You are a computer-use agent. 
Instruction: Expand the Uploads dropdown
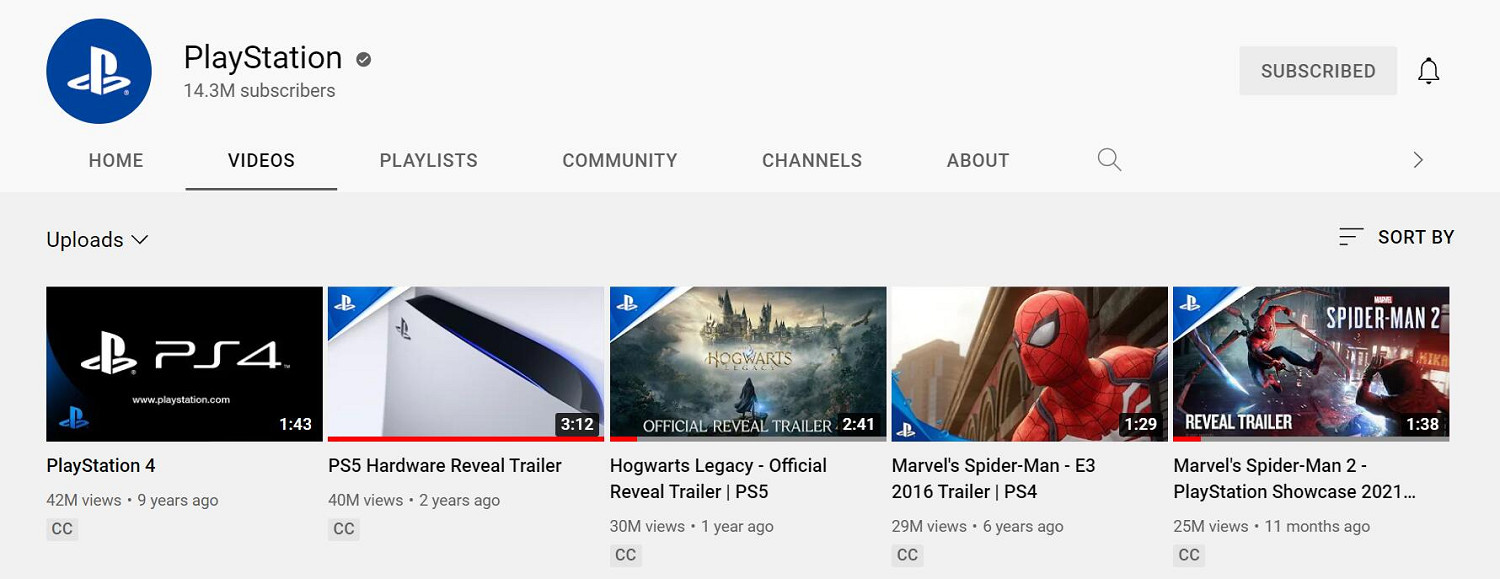pyautogui.click(x=97, y=240)
